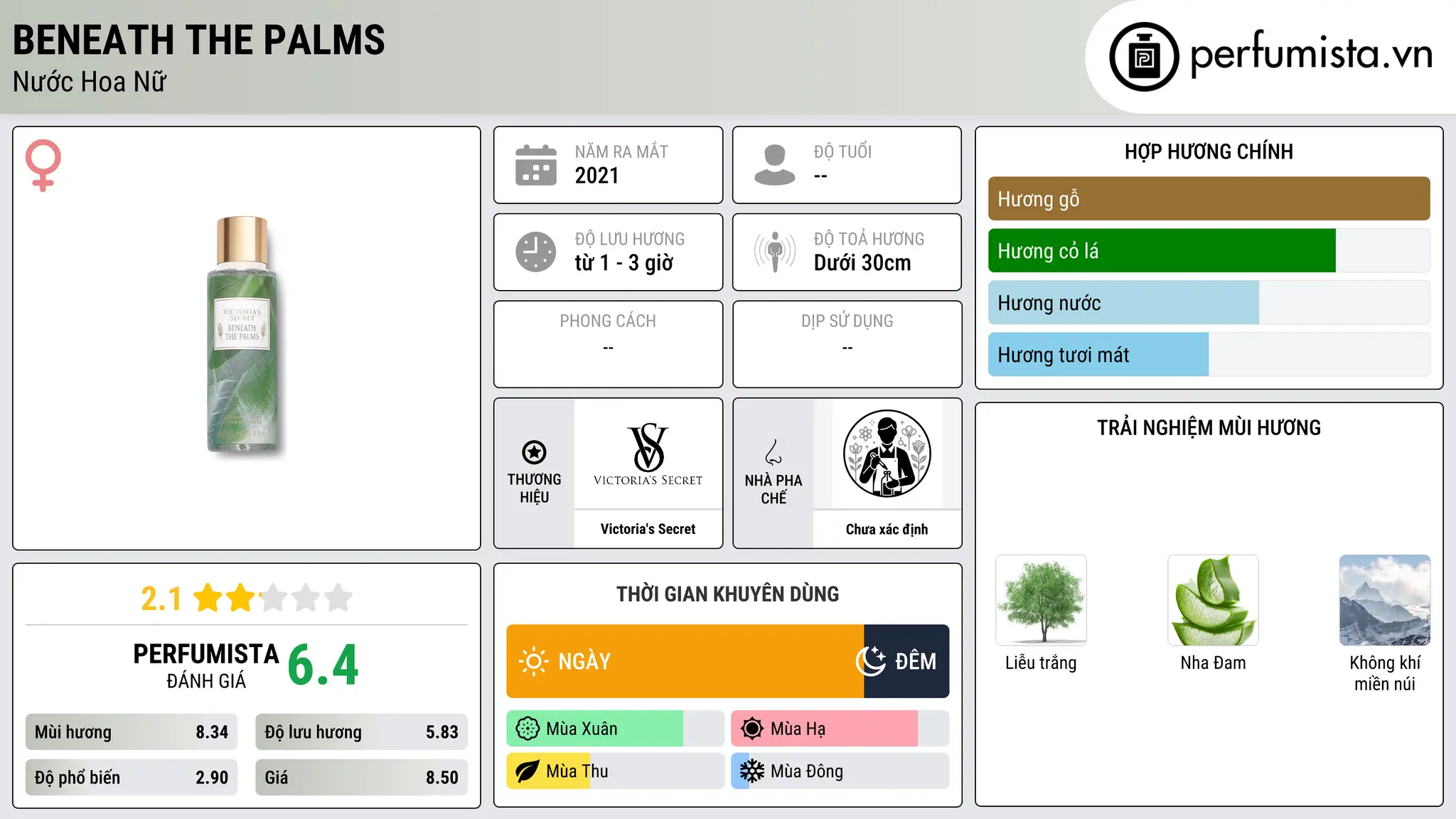Click the first gold rating star
1456x819 pixels.
click(208, 598)
